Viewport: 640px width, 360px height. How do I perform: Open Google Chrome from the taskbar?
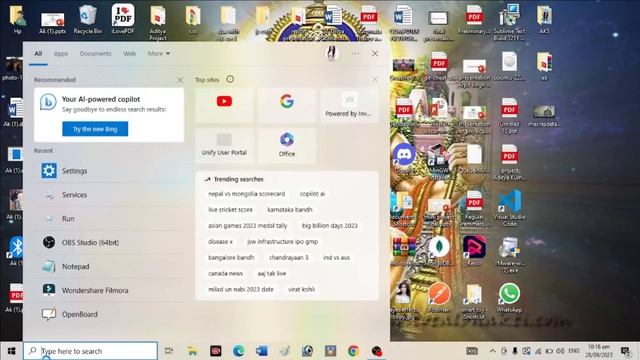[353, 351]
